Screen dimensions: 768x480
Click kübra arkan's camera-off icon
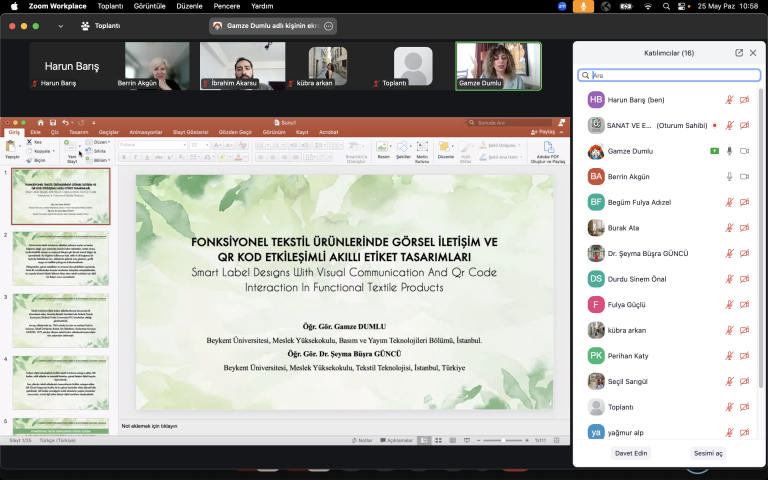tap(744, 329)
